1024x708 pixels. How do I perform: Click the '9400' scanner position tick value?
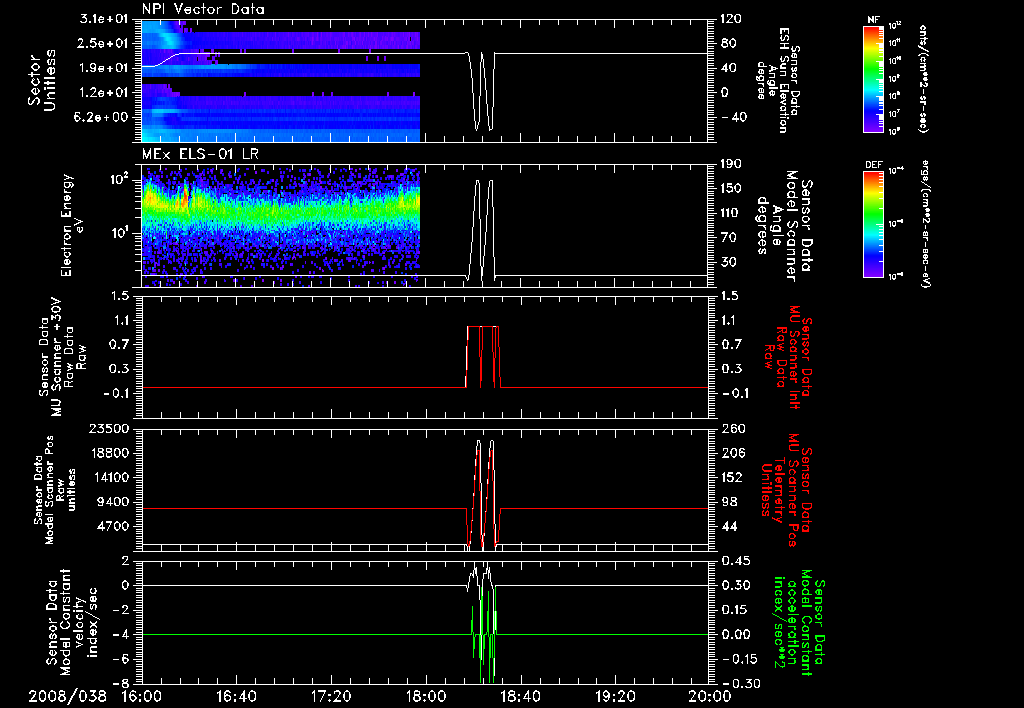coord(115,502)
